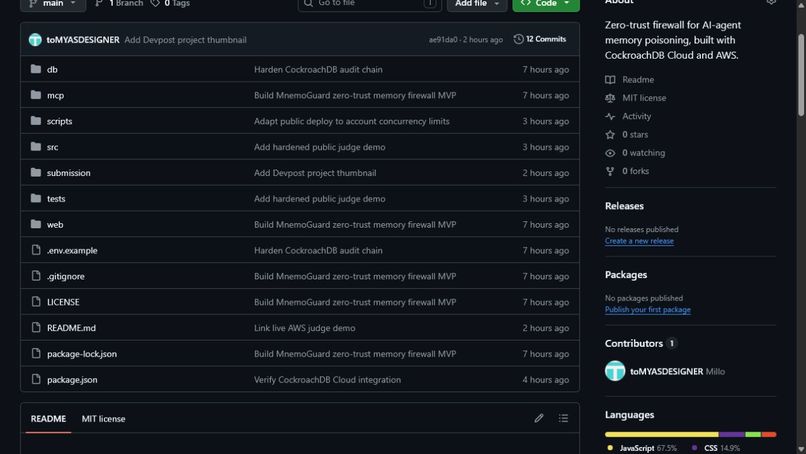This screenshot has height=454, width=806.
Task: Click the web folder icon
Action: tap(35, 224)
